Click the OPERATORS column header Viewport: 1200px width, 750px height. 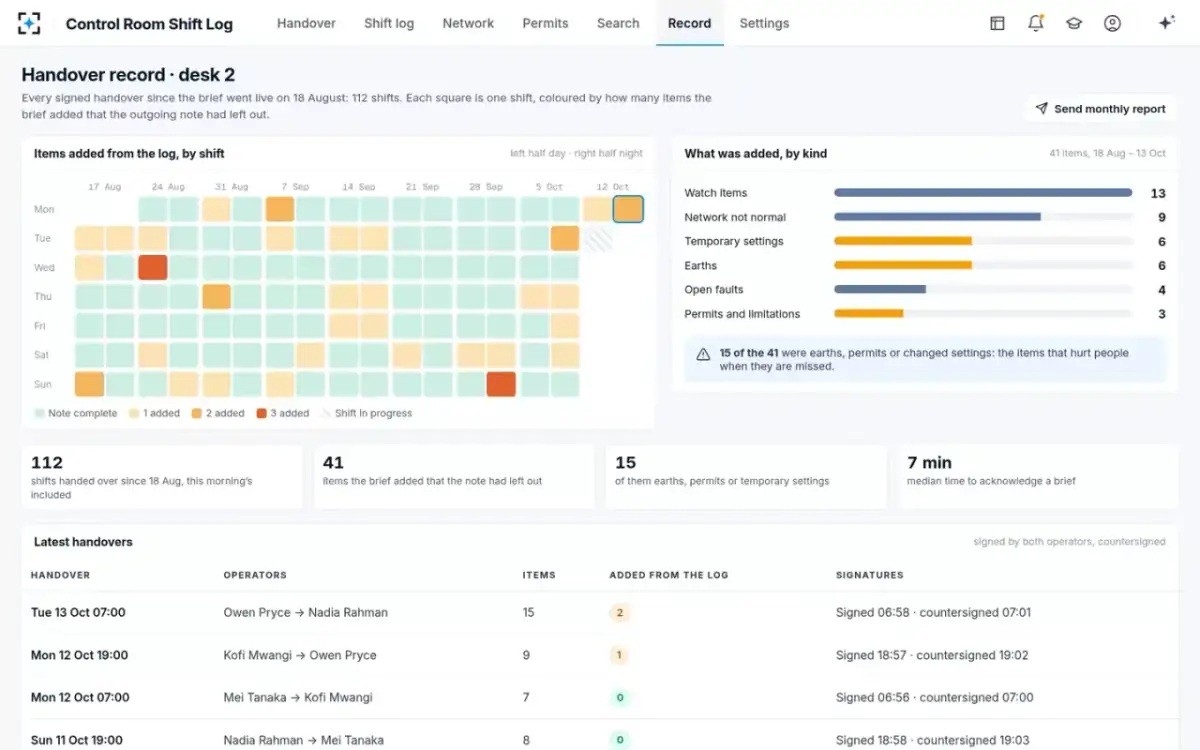pos(255,575)
